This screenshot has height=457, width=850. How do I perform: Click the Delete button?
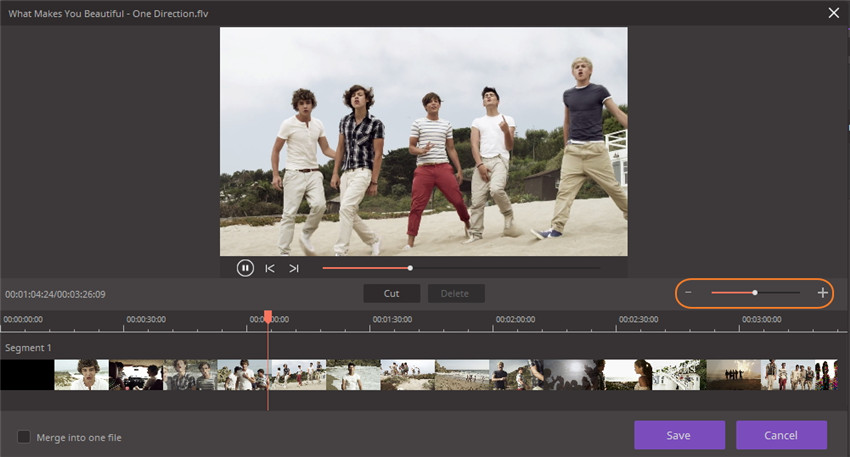(x=455, y=293)
